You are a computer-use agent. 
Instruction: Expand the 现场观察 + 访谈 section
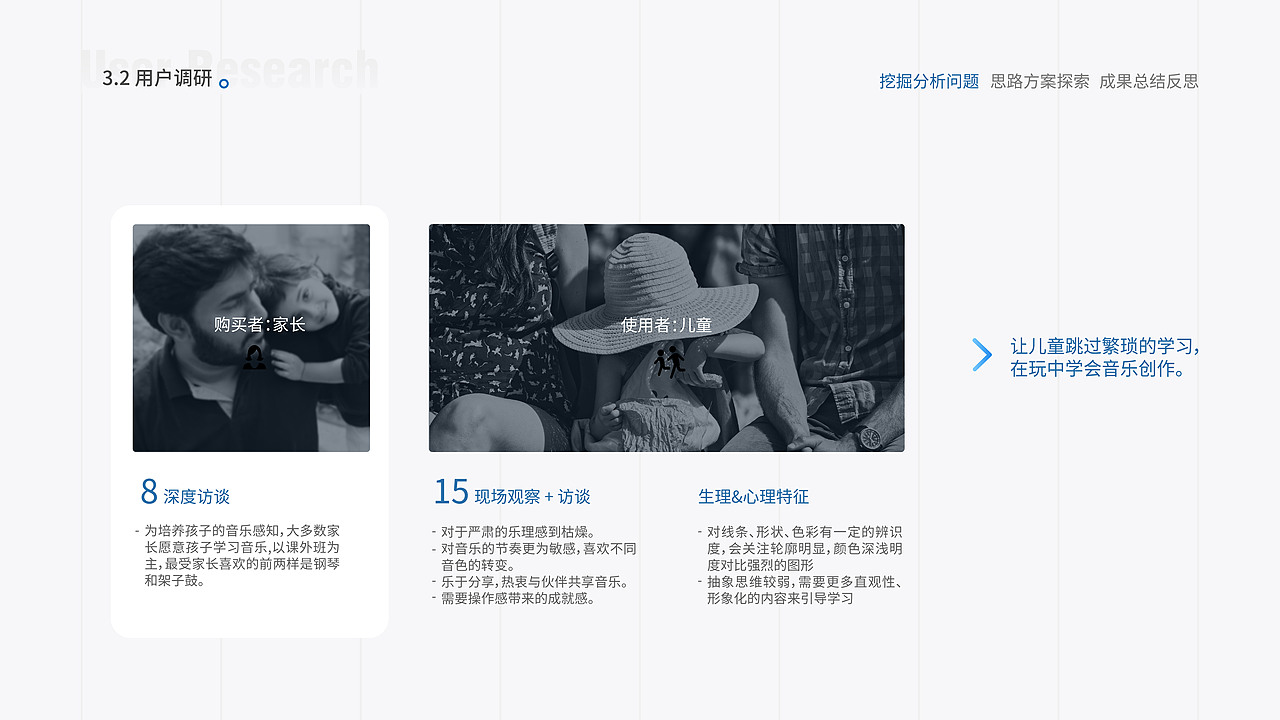click(532, 494)
